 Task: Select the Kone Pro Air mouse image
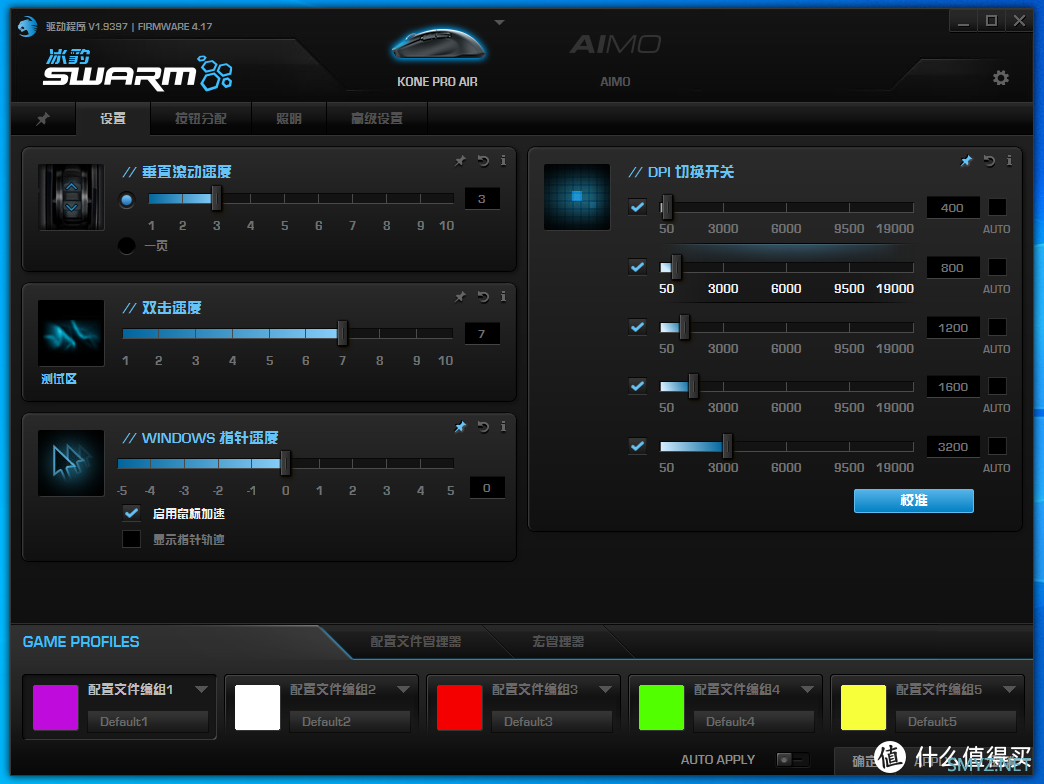tap(437, 45)
